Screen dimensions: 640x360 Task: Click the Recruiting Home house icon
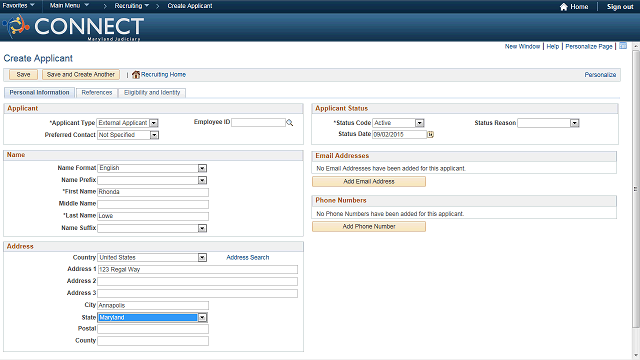136,75
